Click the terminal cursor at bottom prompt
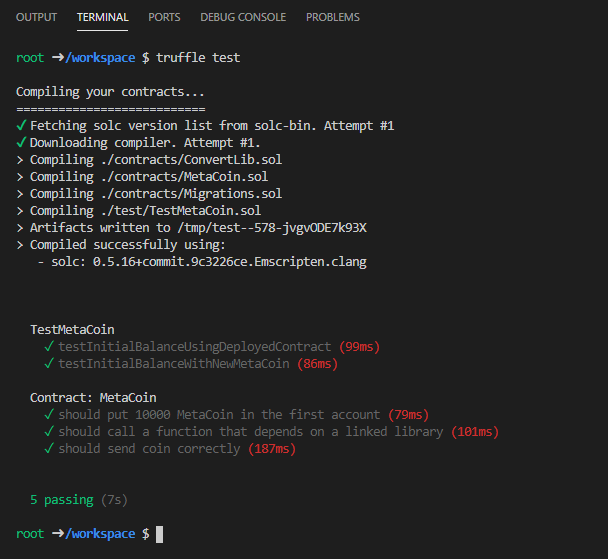Viewport: 608px width, 559px height. pos(159,534)
